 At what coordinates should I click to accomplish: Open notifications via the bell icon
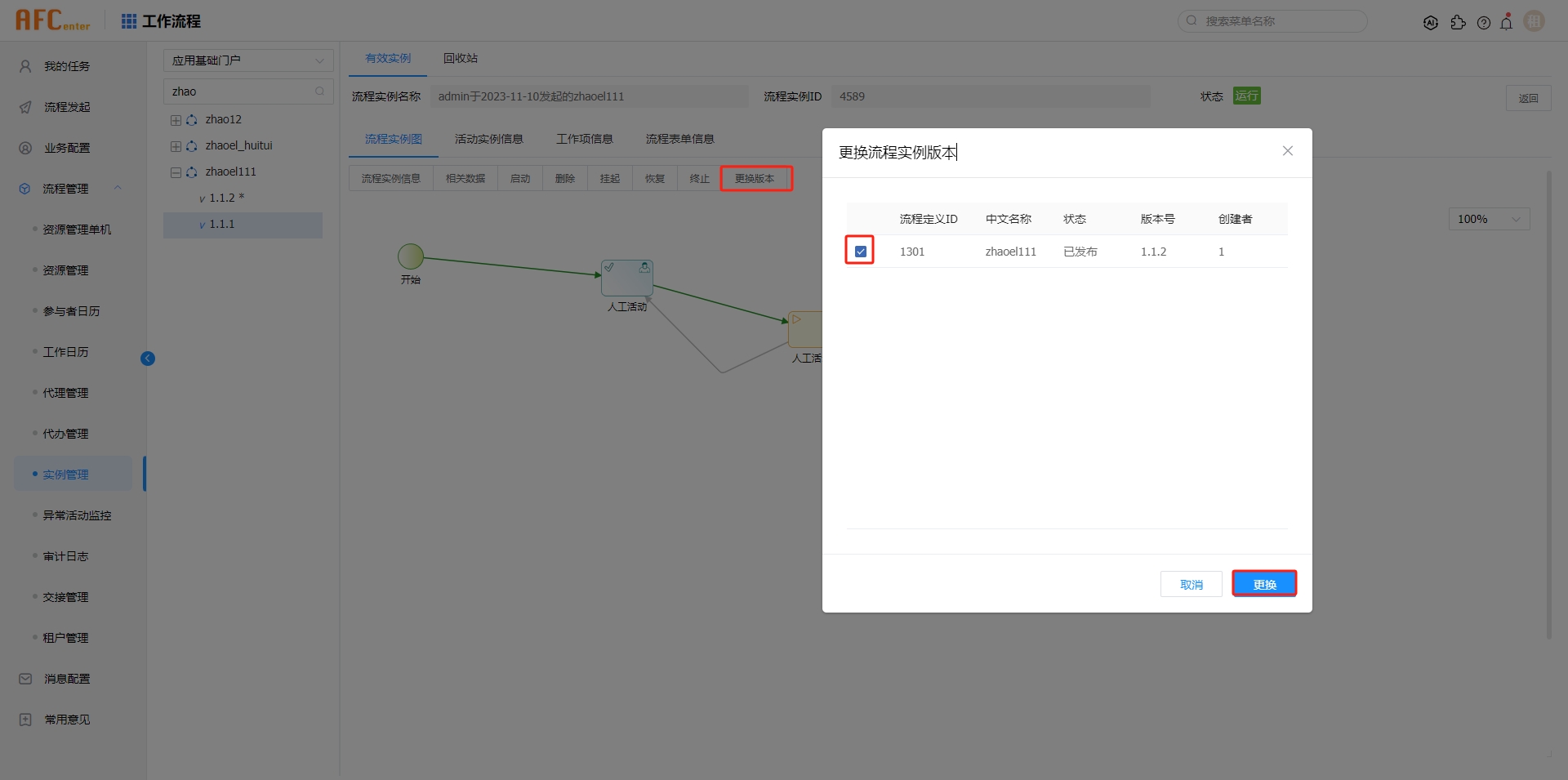pyautogui.click(x=1507, y=22)
